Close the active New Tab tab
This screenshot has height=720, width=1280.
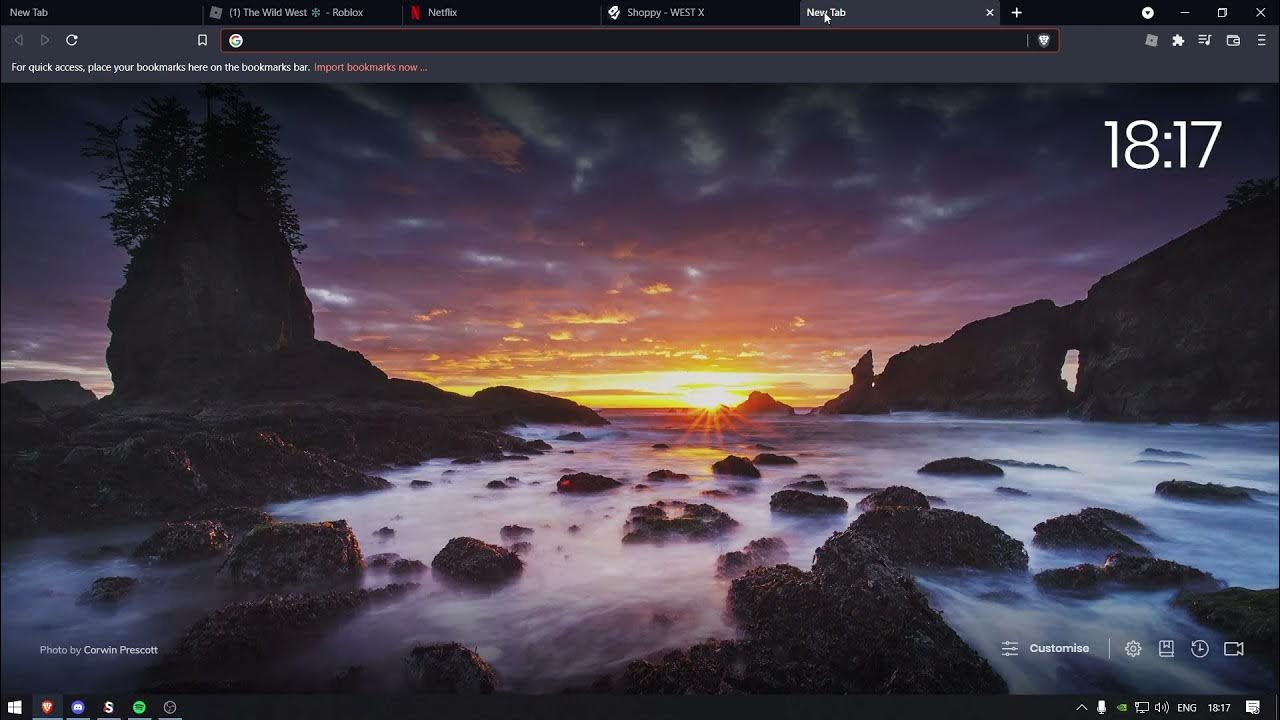(990, 13)
